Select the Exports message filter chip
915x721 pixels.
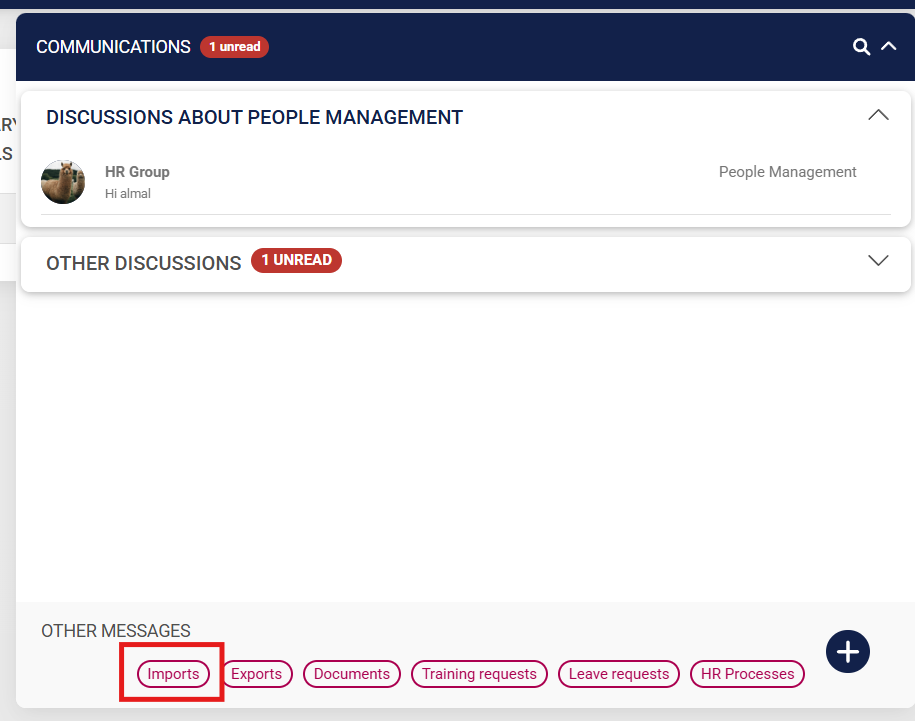(257, 674)
